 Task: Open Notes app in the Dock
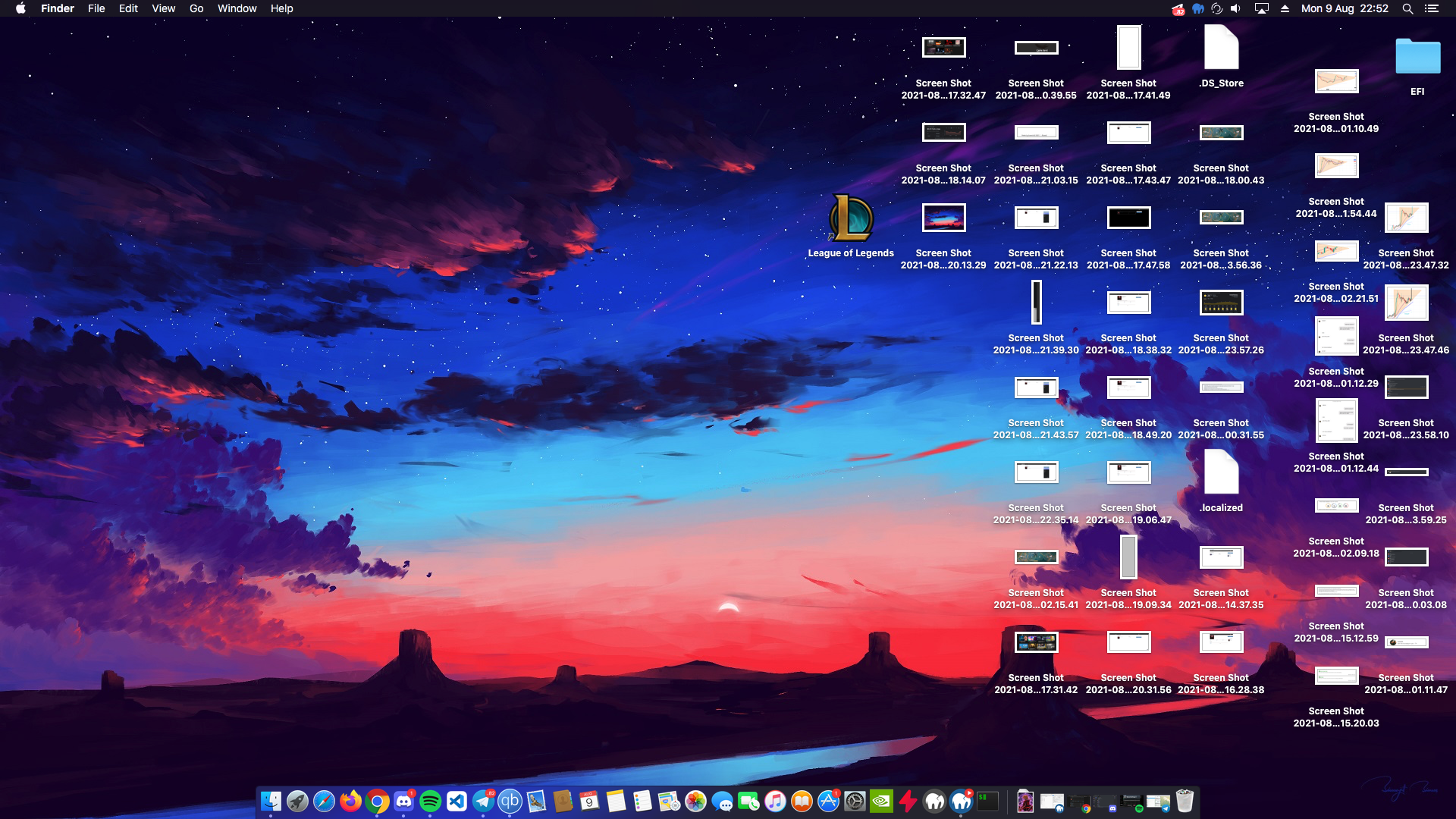pos(616,801)
